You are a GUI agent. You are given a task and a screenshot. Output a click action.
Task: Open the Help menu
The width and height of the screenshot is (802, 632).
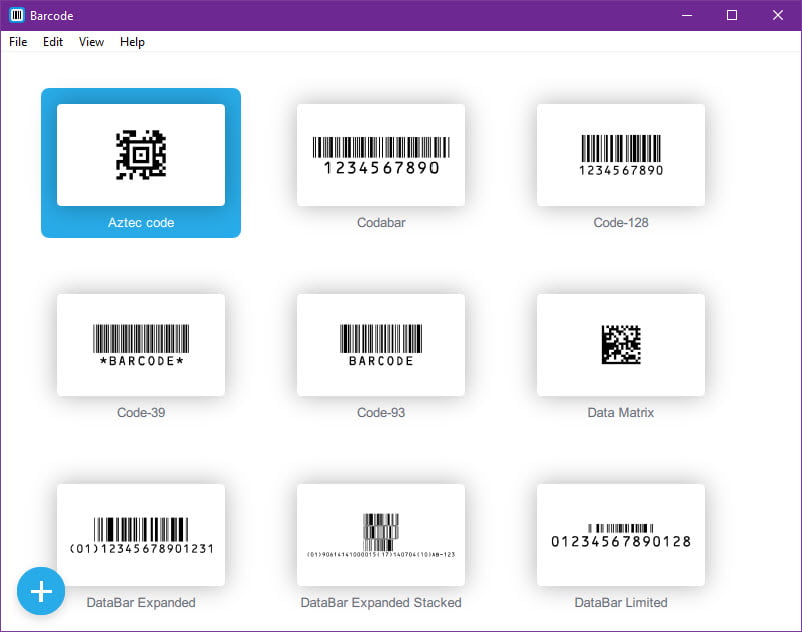tap(132, 42)
